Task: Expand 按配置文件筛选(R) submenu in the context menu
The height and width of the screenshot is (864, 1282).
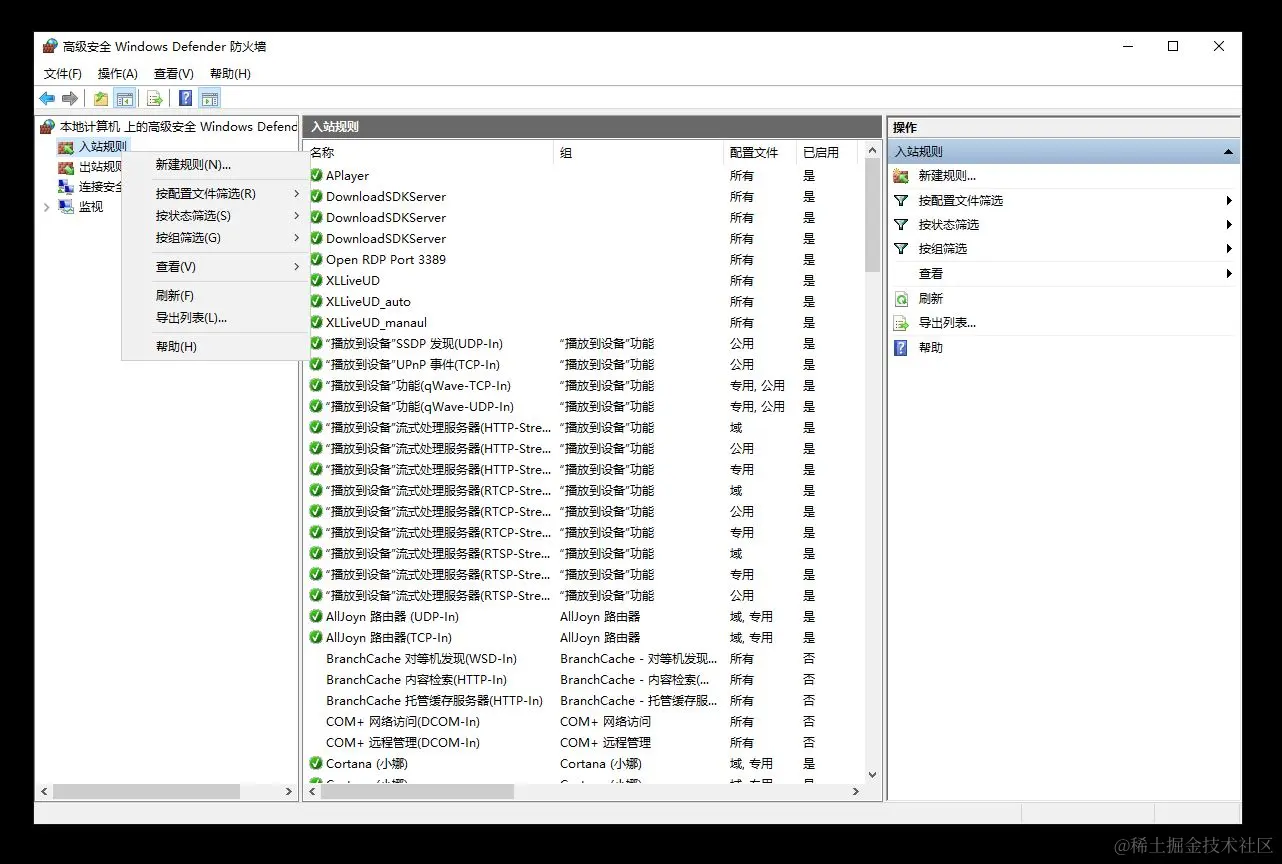Action: click(x=296, y=193)
